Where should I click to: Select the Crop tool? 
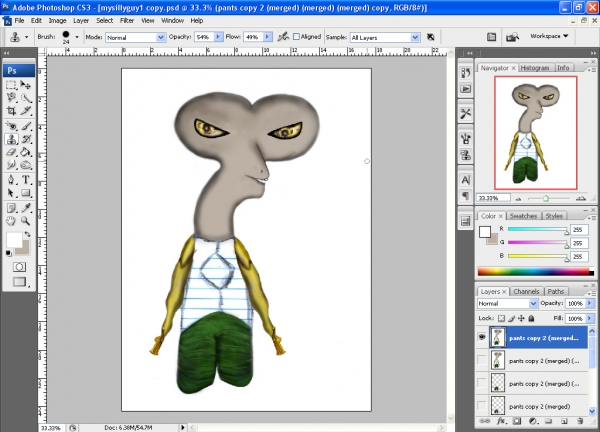(11, 111)
